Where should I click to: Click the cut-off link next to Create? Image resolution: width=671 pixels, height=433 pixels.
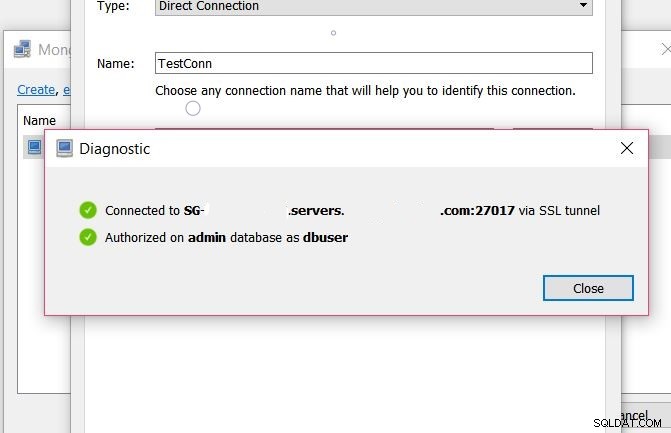(67, 90)
